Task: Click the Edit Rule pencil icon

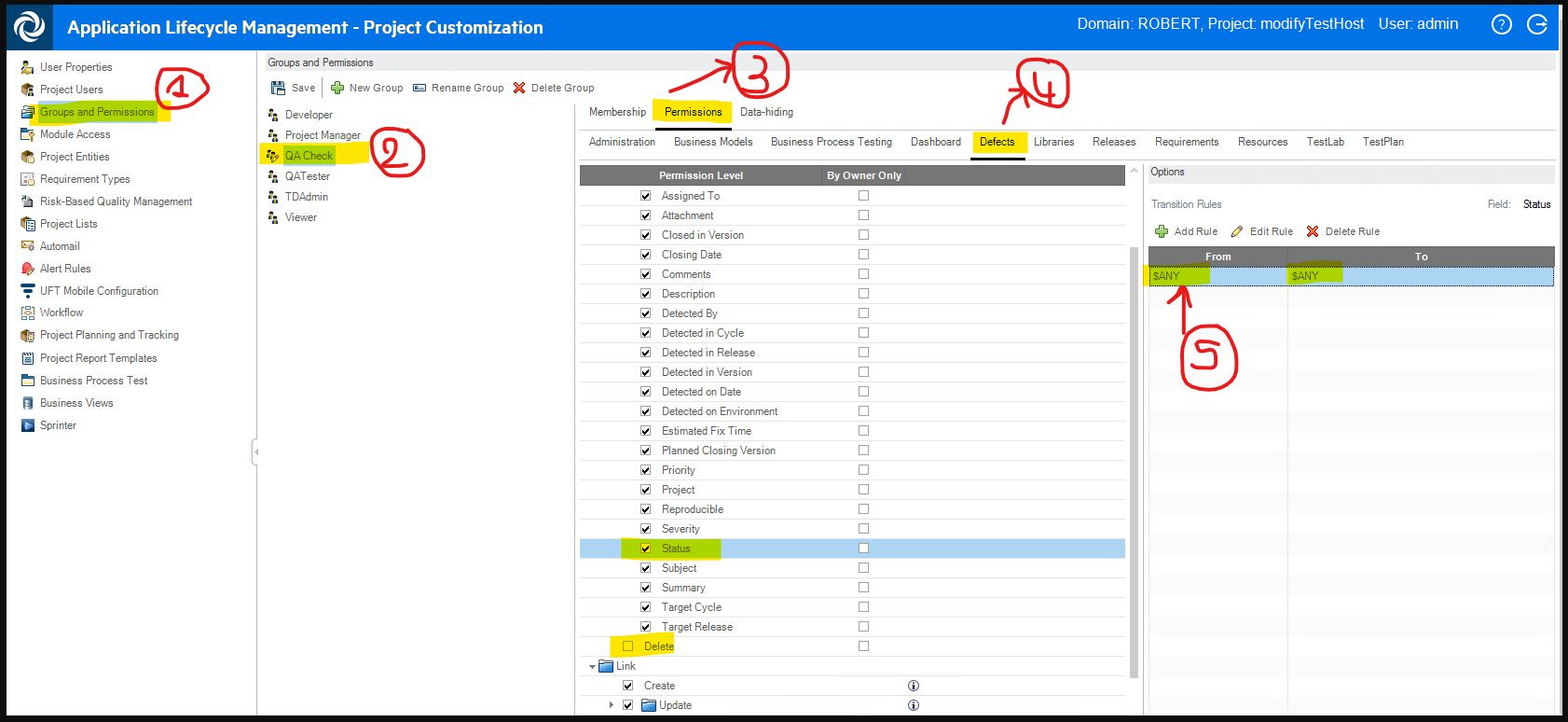Action: point(1237,231)
